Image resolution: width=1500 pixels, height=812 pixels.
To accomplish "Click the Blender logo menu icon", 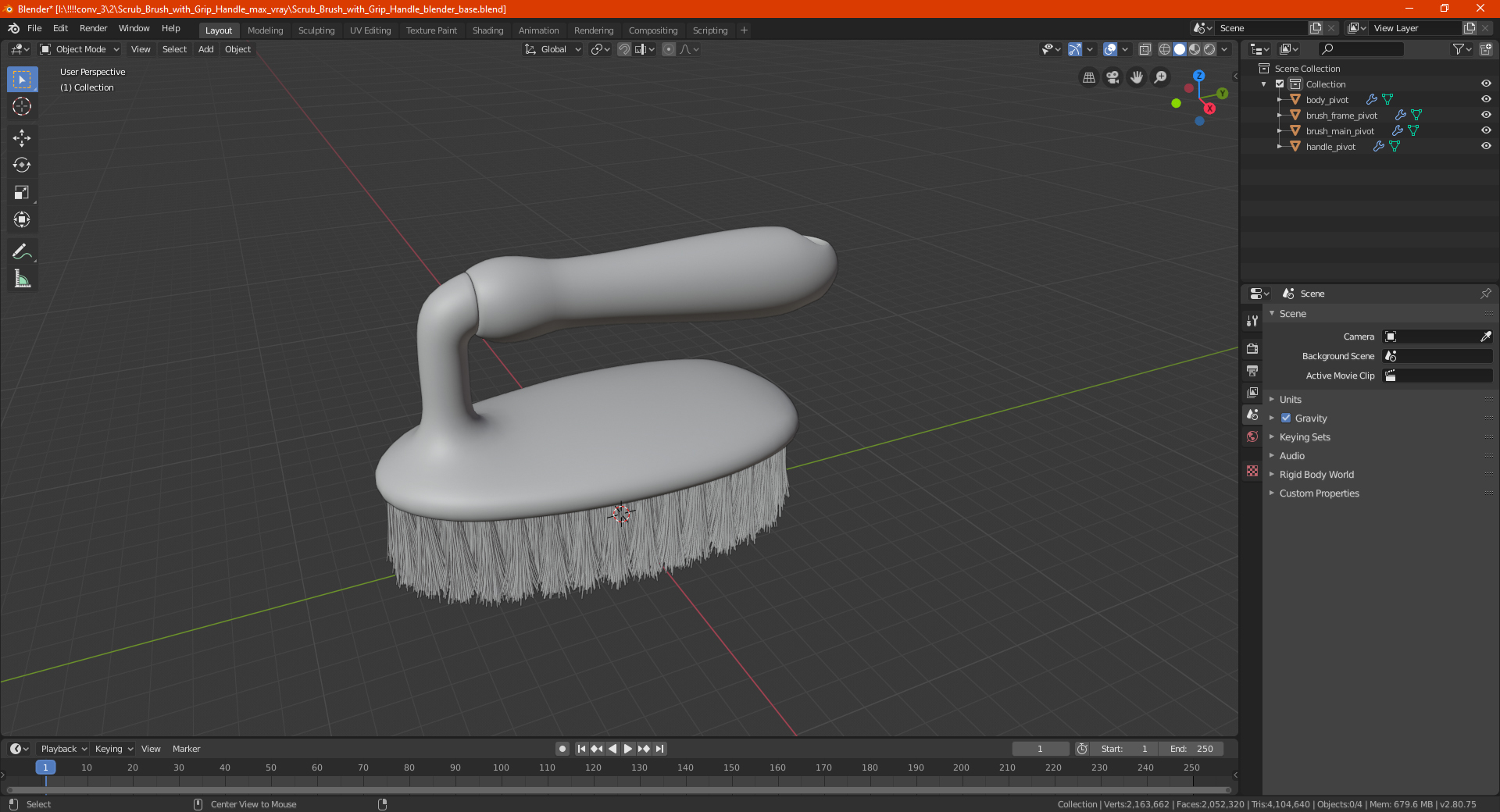I will click(14, 28).
